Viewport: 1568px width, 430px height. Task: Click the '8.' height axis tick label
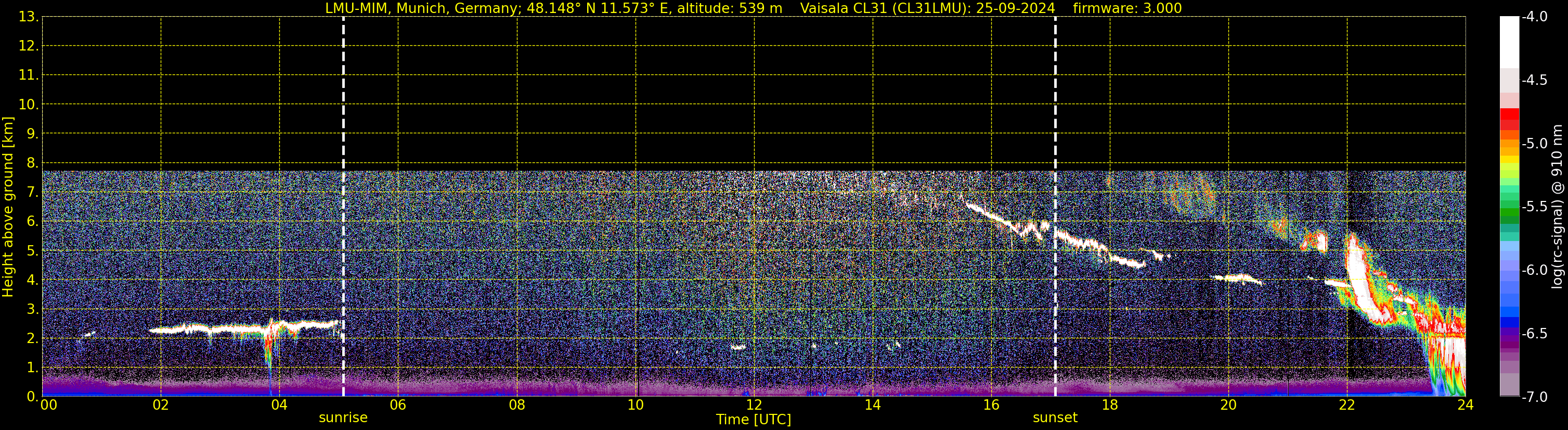coord(32,163)
